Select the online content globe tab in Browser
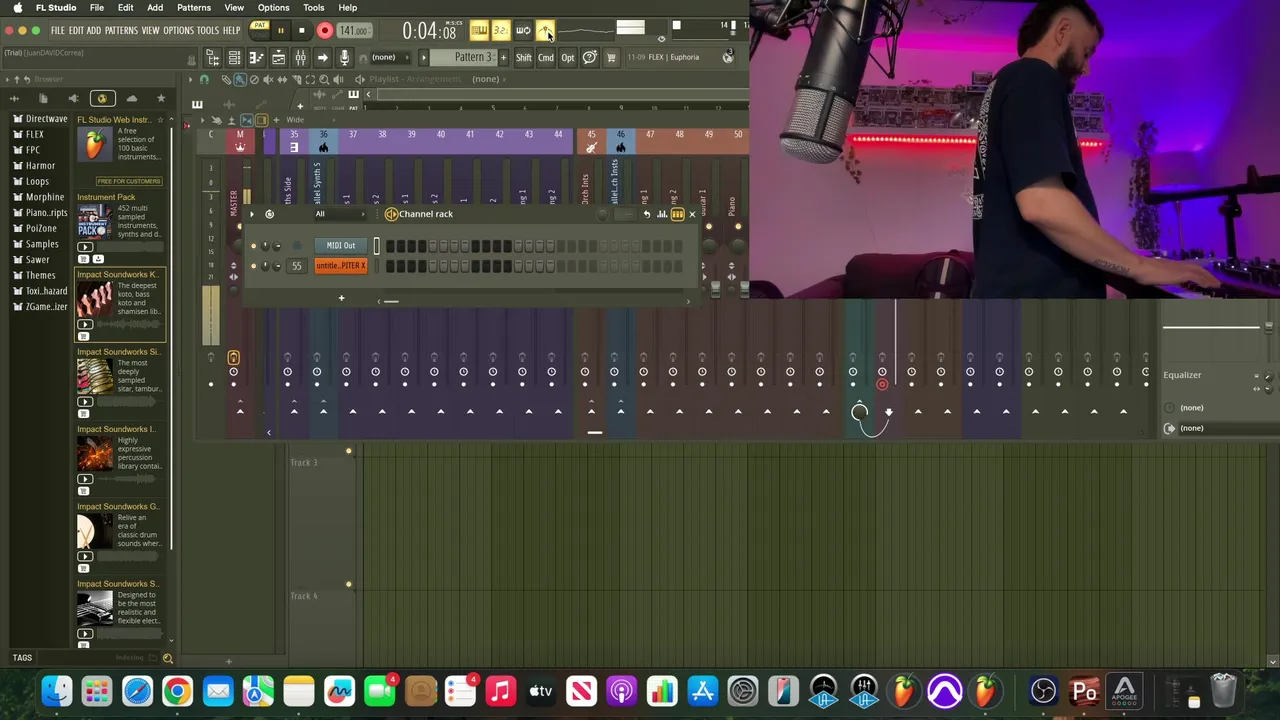1280x720 pixels. click(x=102, y=98)
